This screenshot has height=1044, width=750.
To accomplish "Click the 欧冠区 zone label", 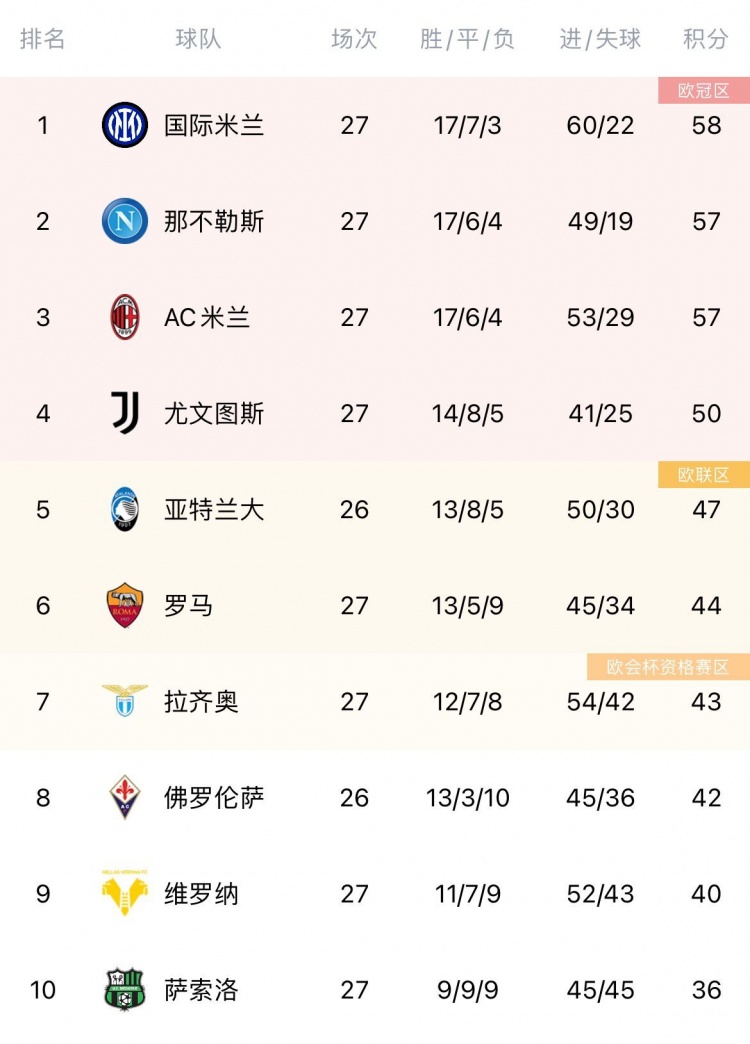I will [x=704, y=91].
